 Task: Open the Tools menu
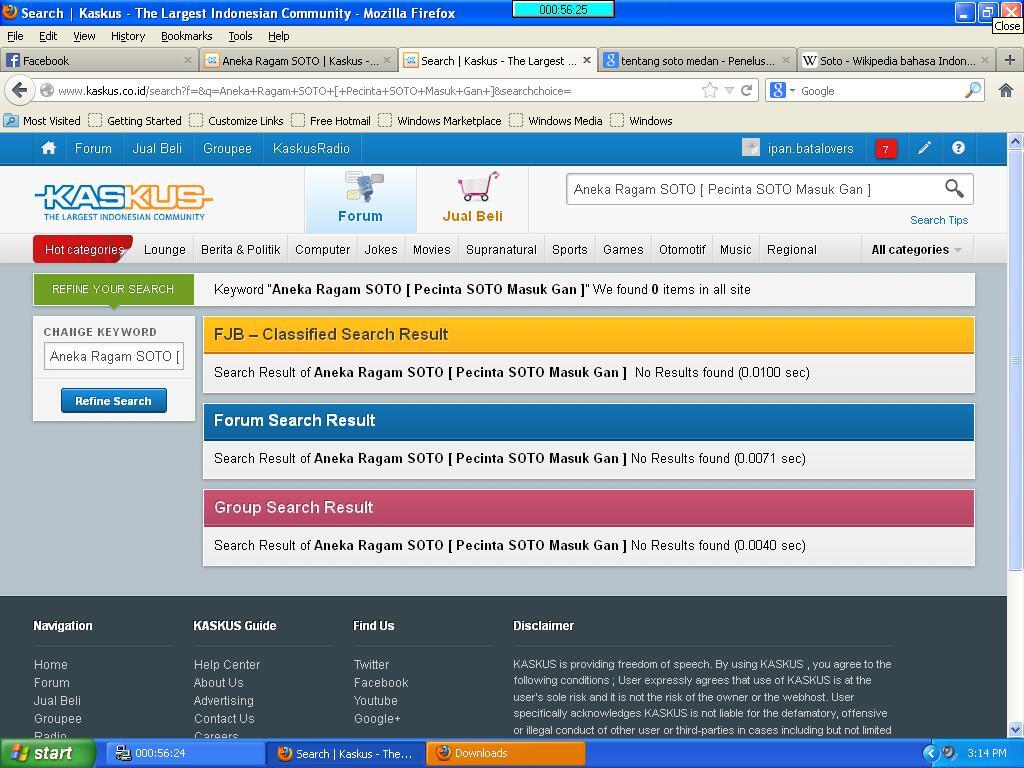tap(240, 36)
